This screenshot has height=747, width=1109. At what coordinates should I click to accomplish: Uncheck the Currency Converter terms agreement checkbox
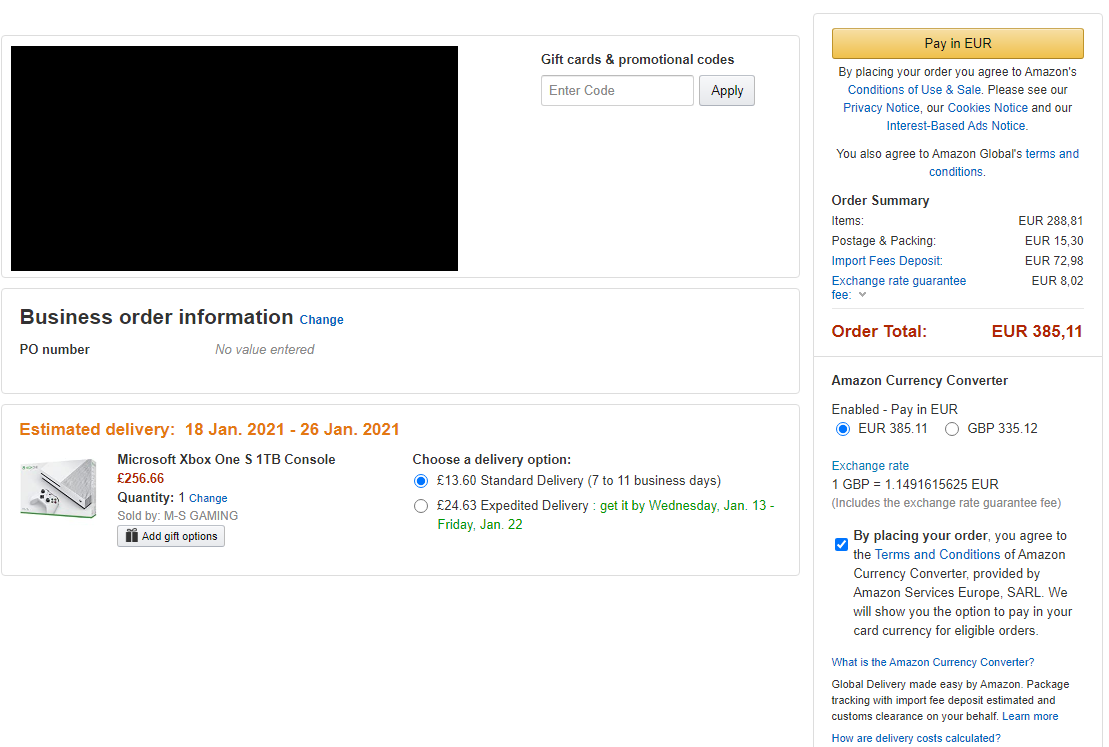tap(841, 544)
